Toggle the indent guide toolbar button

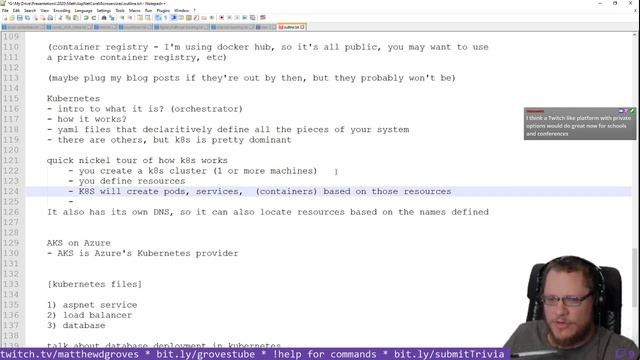(173, 18)
